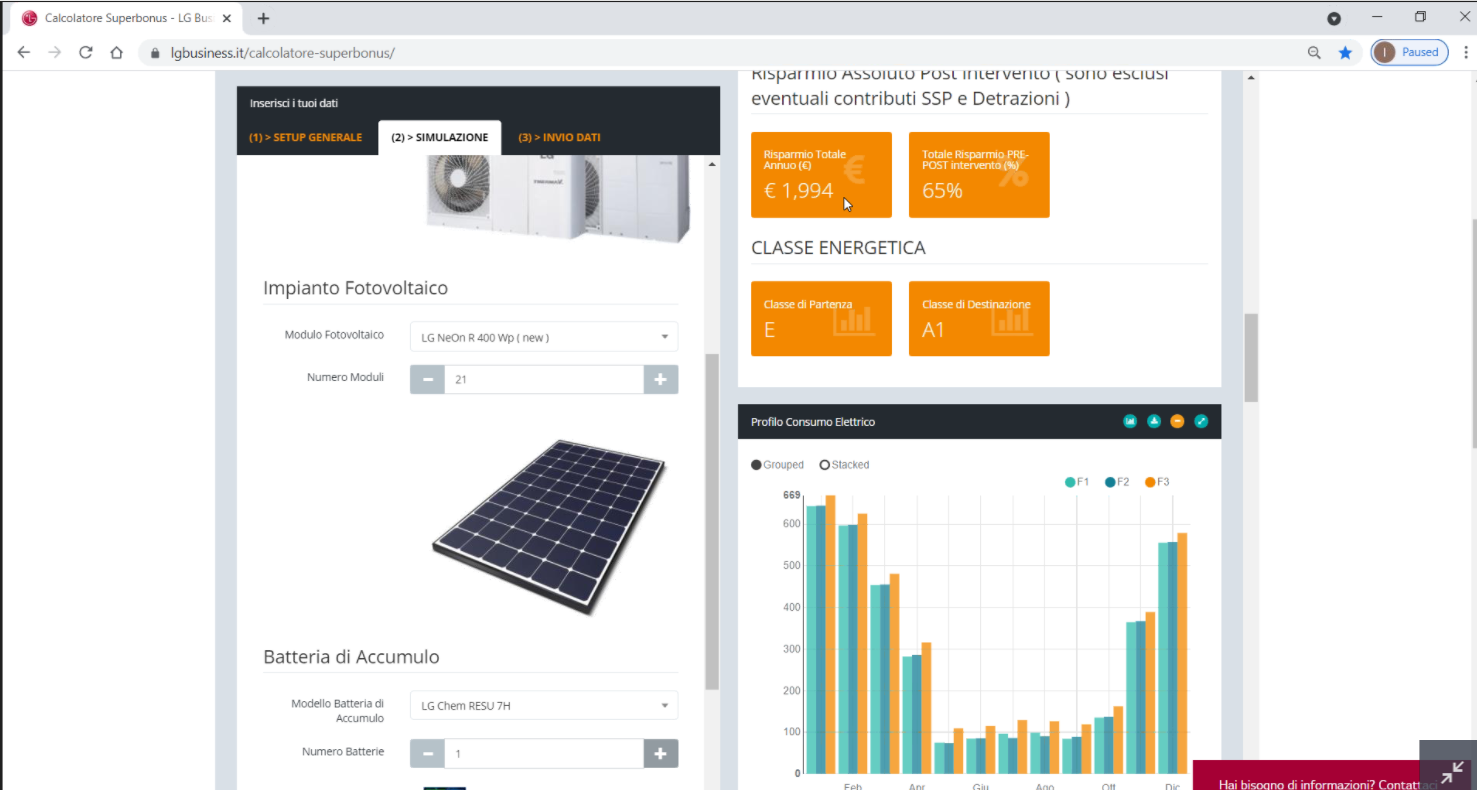Click the Impianto Fotovoltaico heading
This screenshot has width=1477, height=790.
[x=355, y=288]
